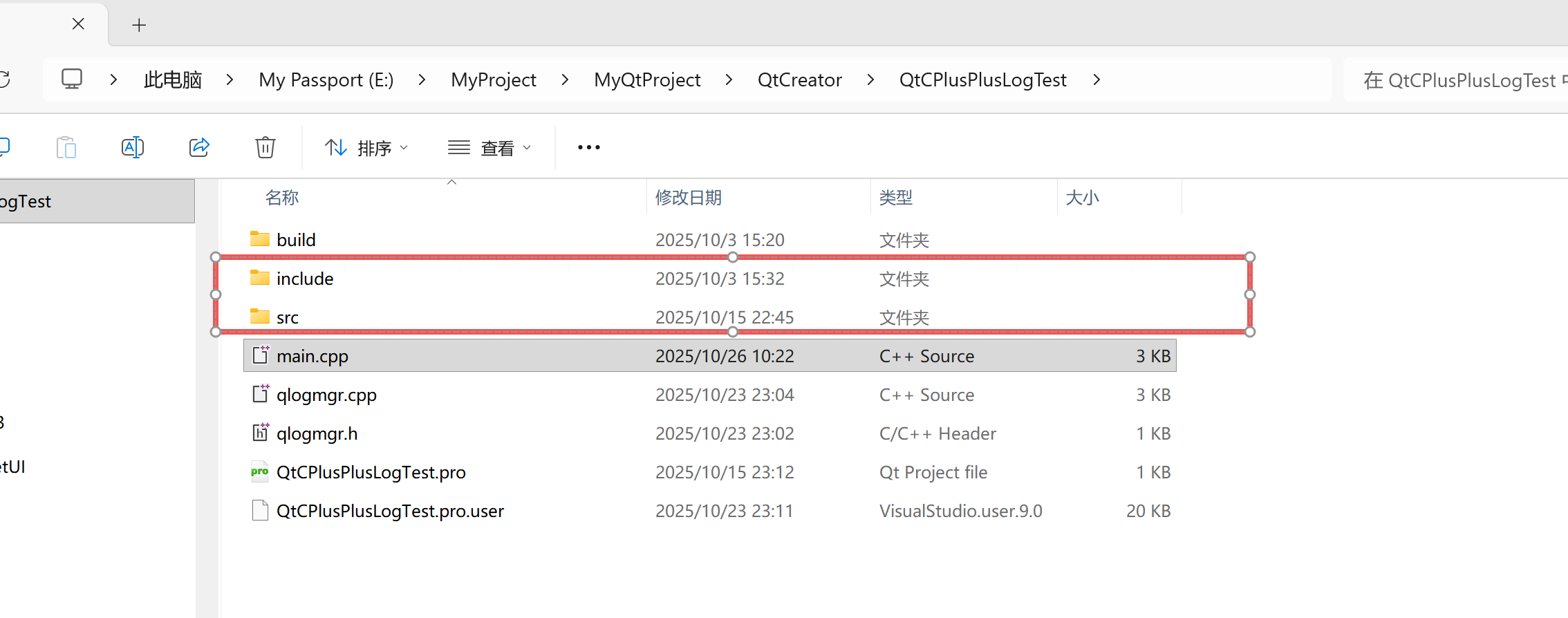This screenshot has height=618, width=1568.
Task: Select the main.cpp file name
Action: [x=312, y=356]
